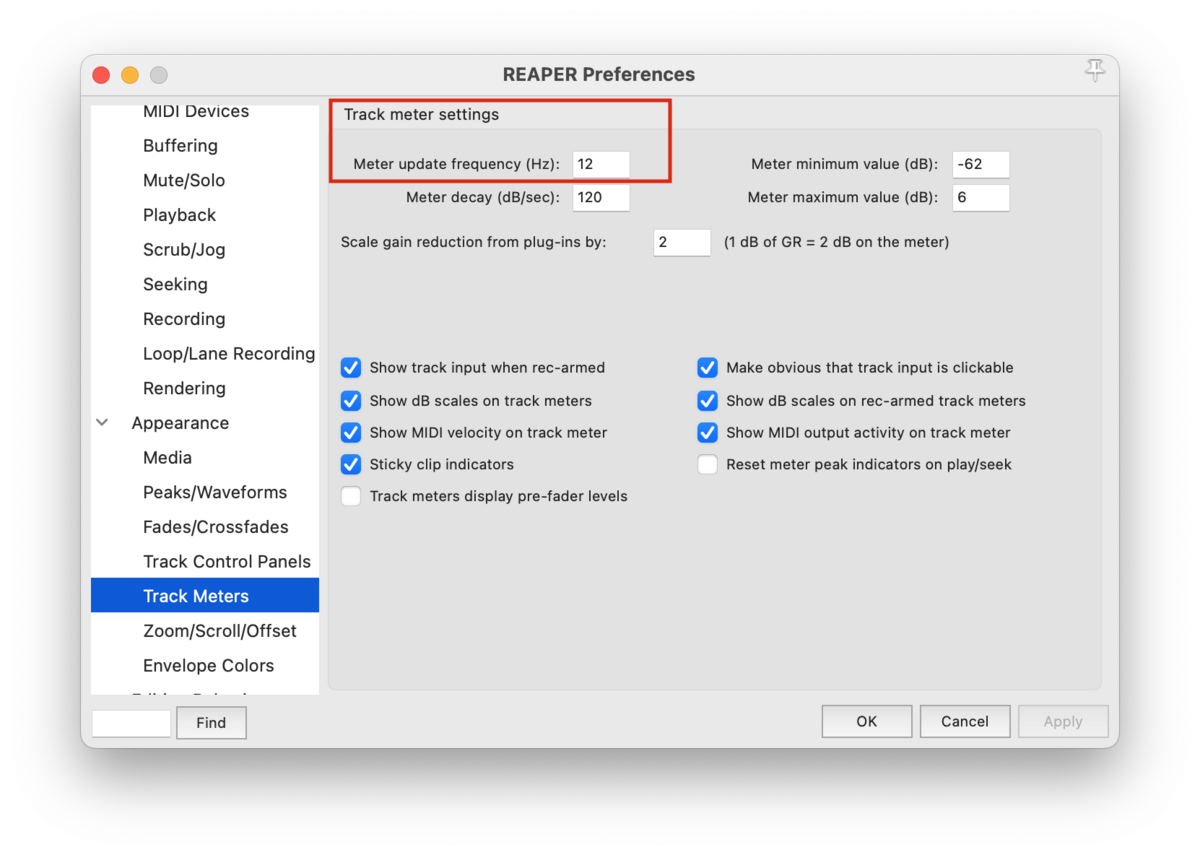Viewport: 1200px width, 855px height.
Task: Open the Envelope Colors page
Action: coord(207,665)
